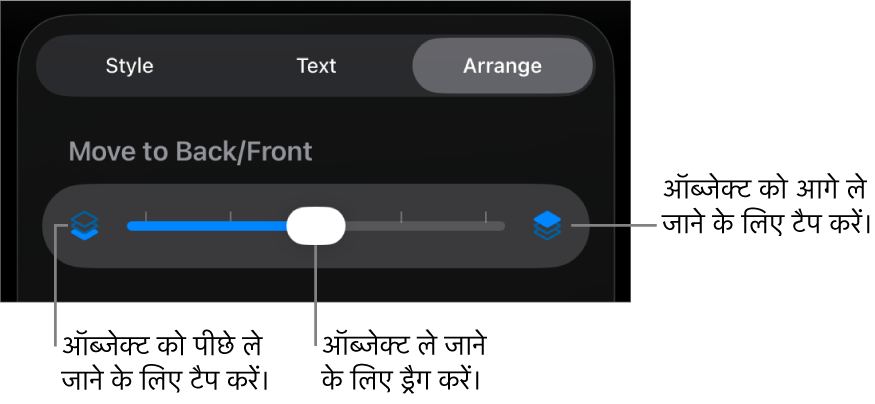Image resolution: width=875 pixels, height=404 pixels.
Task: Click gray track between last two ticks
Action: (x=444, y=226)
